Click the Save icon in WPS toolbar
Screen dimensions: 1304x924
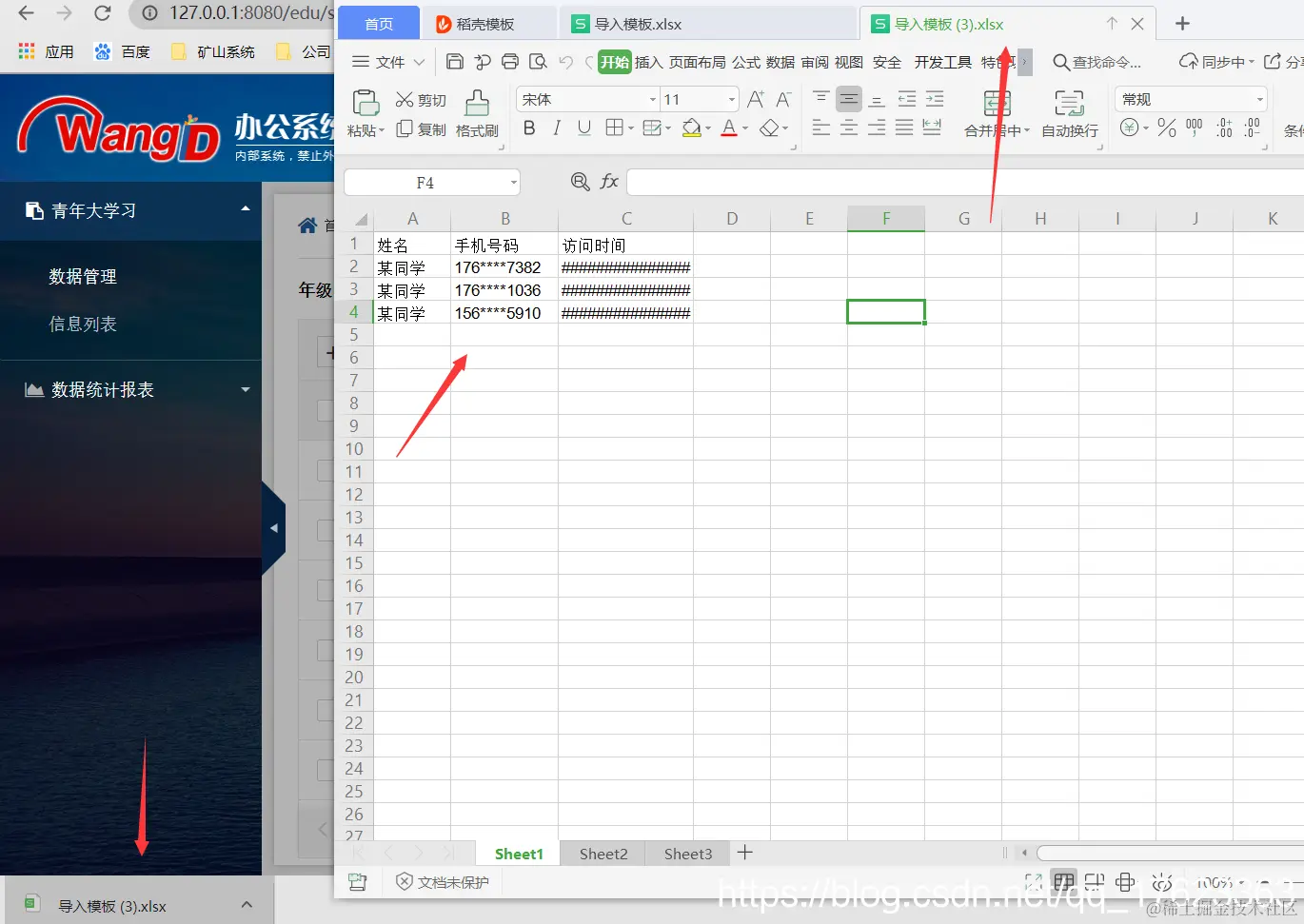click(x=455, y=62)
